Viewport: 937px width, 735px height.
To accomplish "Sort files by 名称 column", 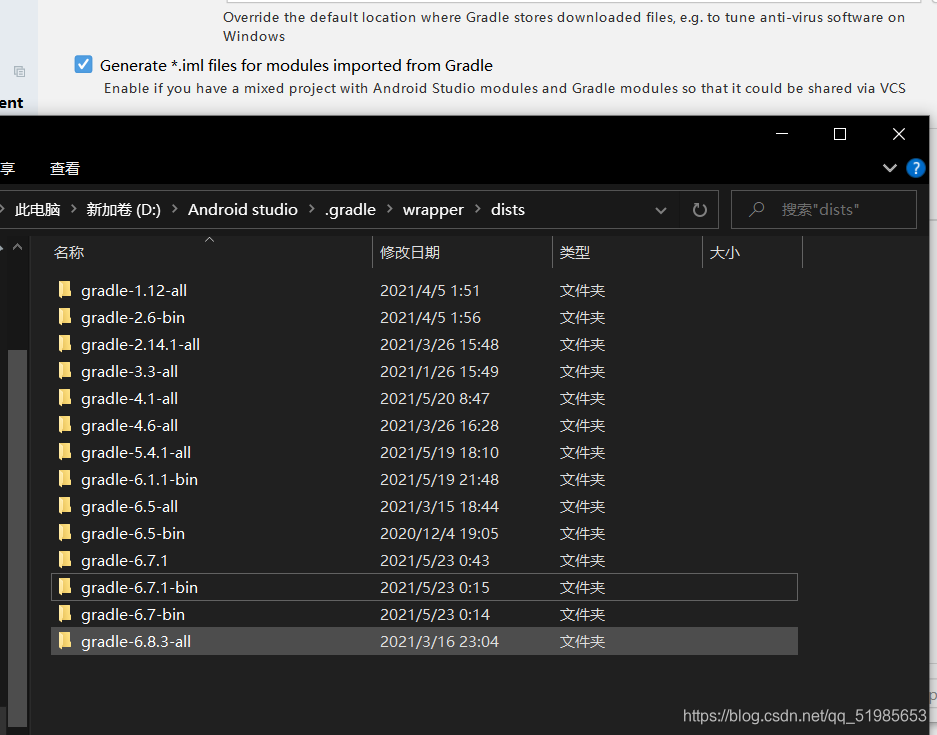I will (x=69, y=253).
